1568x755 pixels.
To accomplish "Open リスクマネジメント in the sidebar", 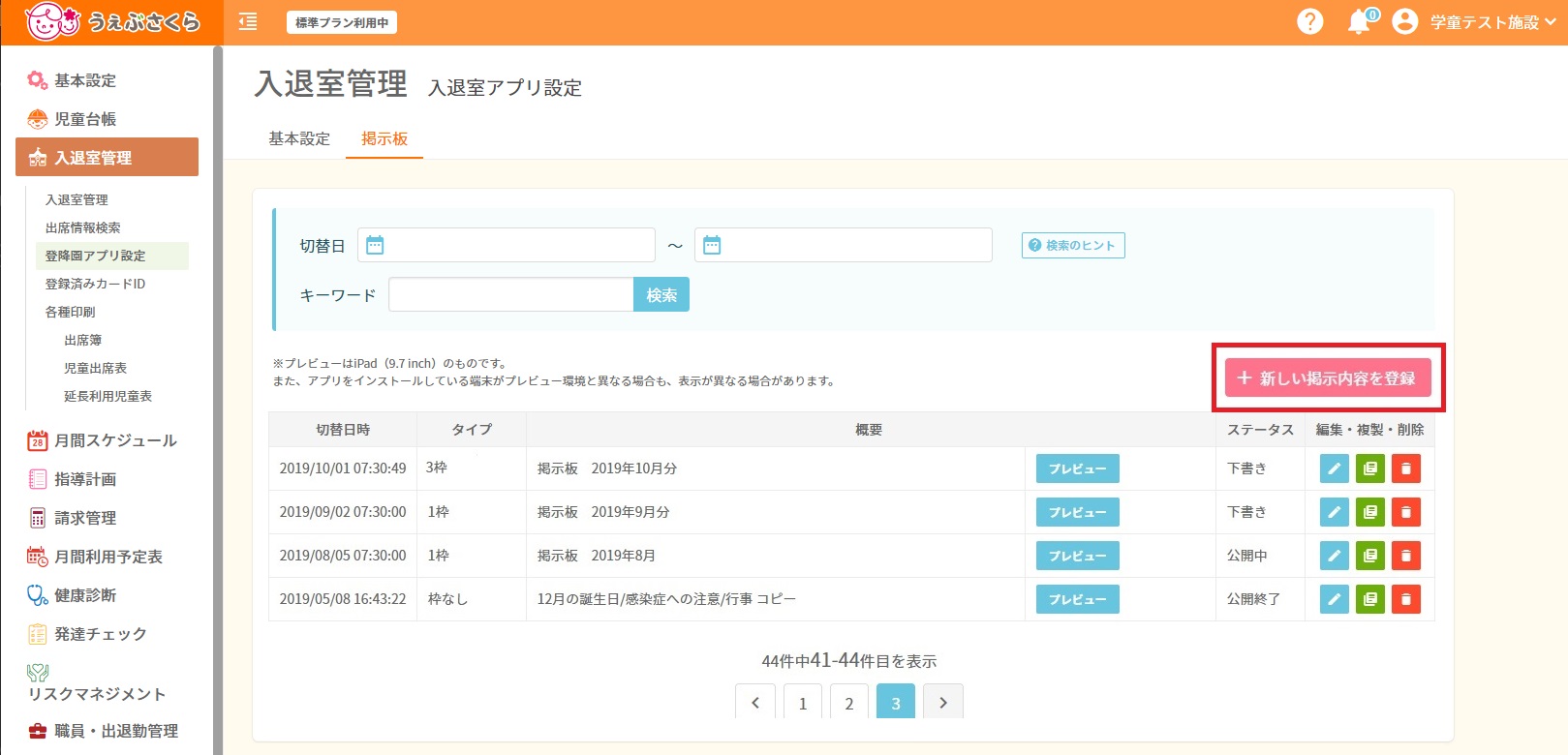I will tap(97, 683).
